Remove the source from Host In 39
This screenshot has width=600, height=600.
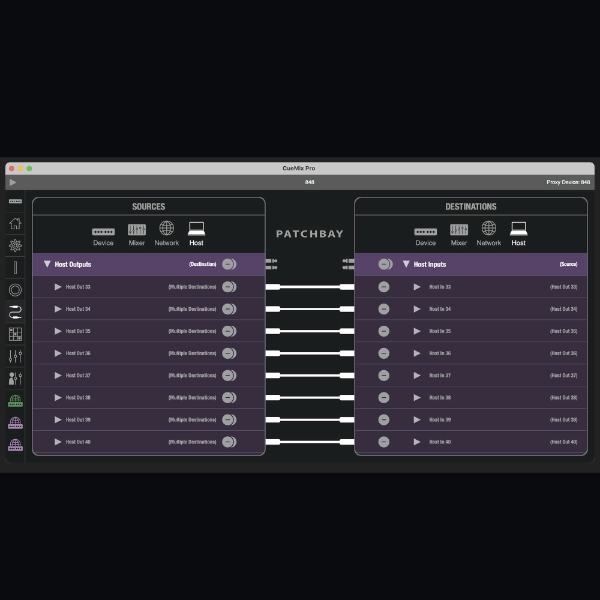click(x=384, y=420)
